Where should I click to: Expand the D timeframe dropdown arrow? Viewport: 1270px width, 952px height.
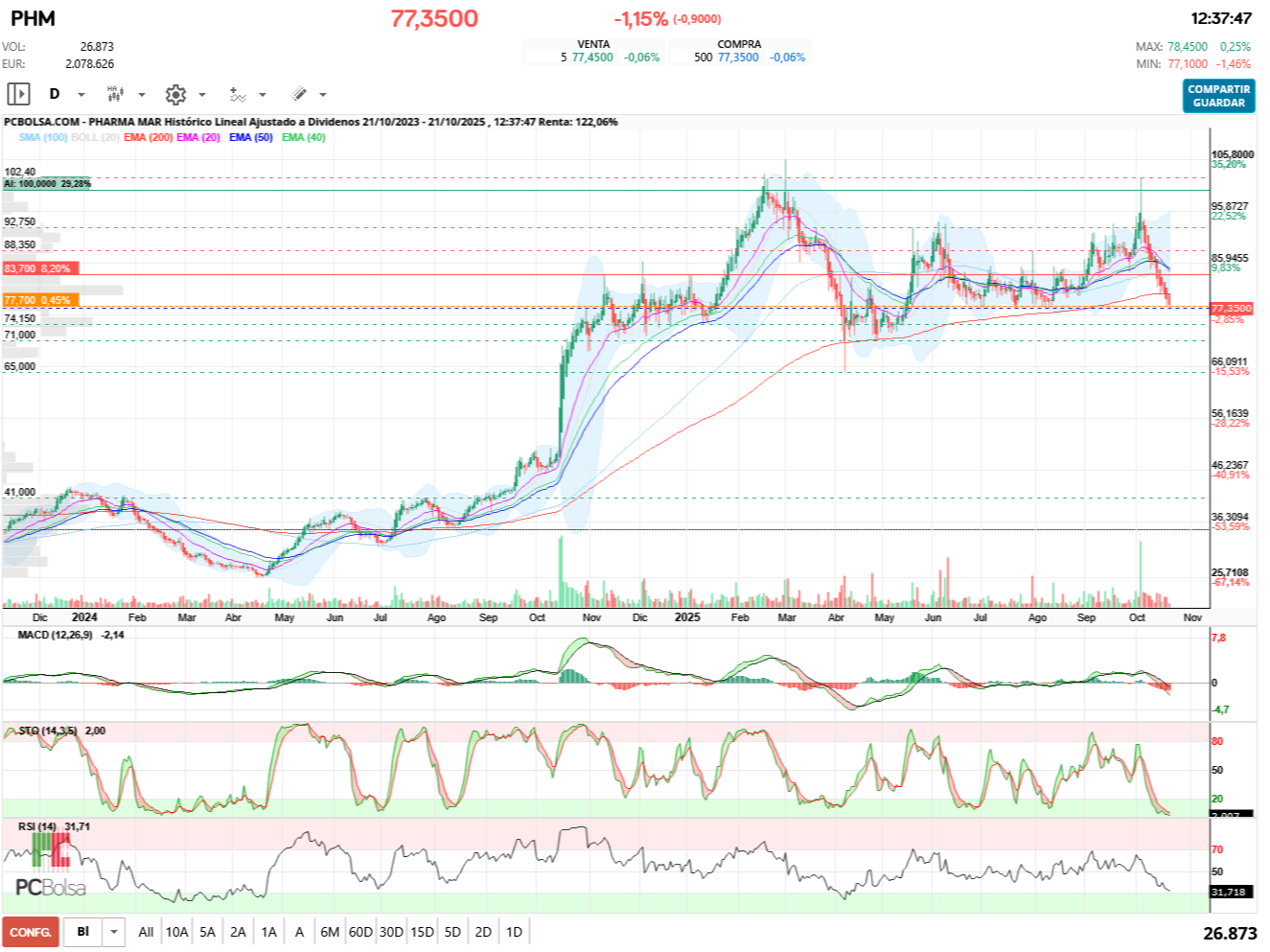[81, 95]
